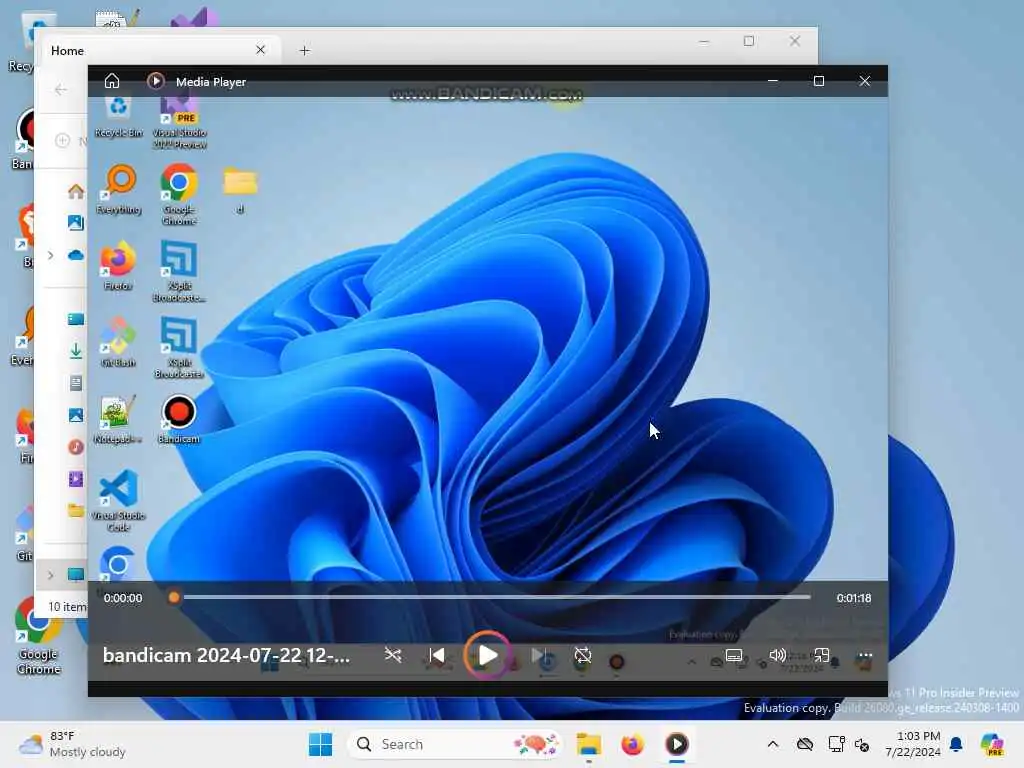This screenshot has width=1024, height=768.
Task: Open the weather widget showing 83°F
Action: coord(72,744)
